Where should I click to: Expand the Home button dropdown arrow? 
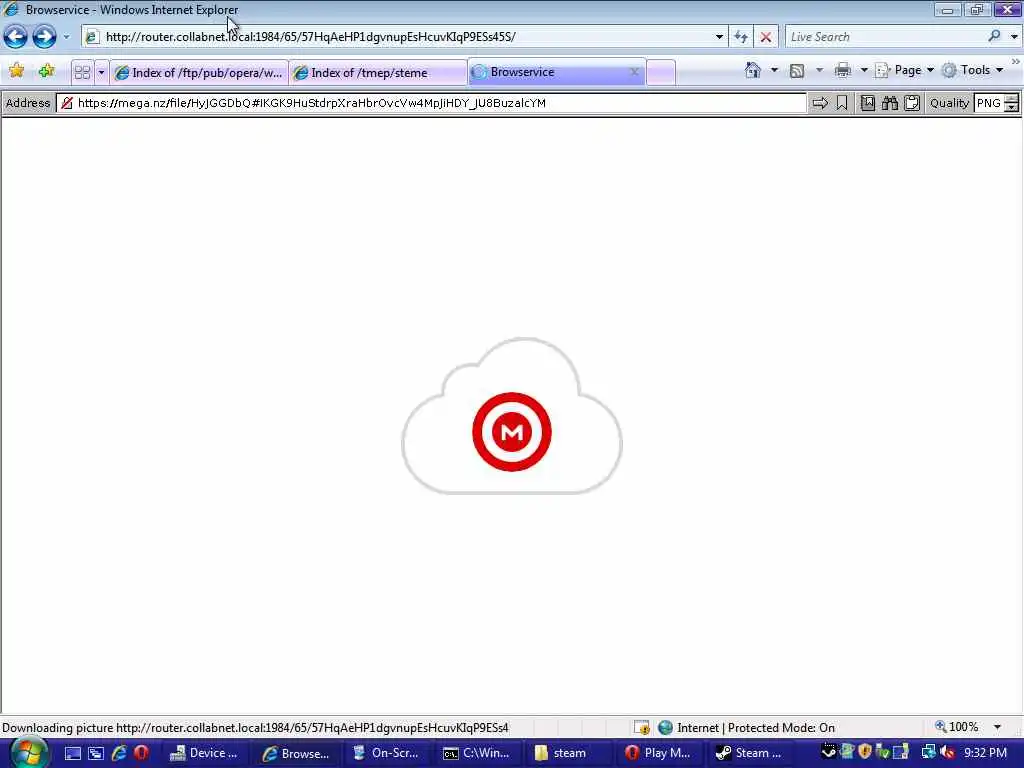pyautogui.click(x=775, y=70)
